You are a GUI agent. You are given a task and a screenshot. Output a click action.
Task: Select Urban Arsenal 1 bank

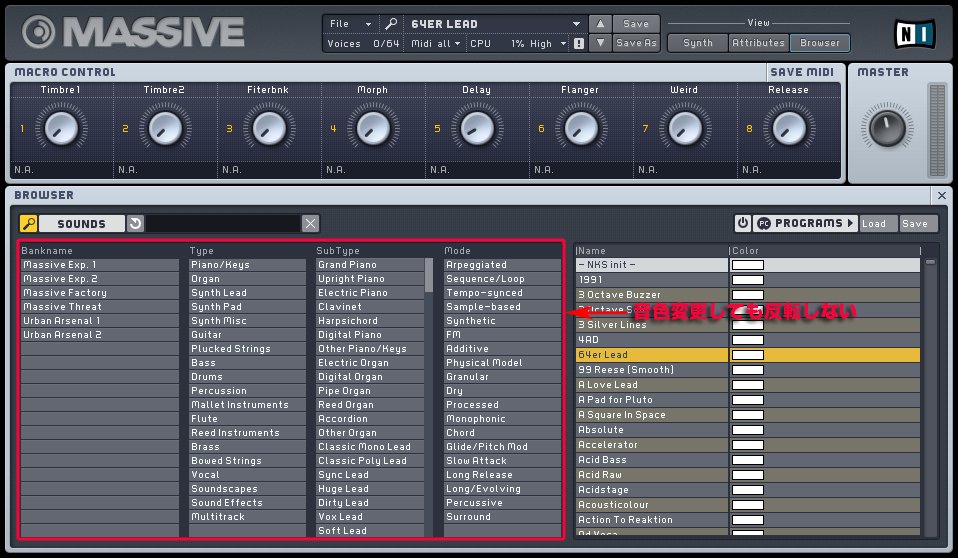click(x=100, y=321)
